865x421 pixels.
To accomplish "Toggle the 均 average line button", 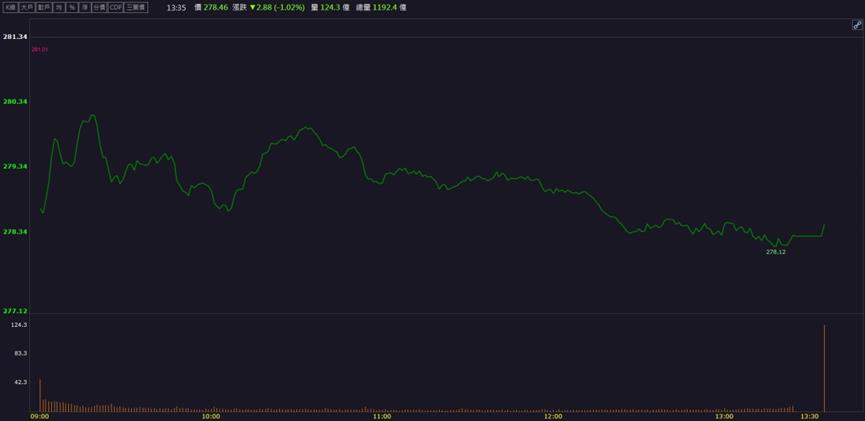I will 58,8.
